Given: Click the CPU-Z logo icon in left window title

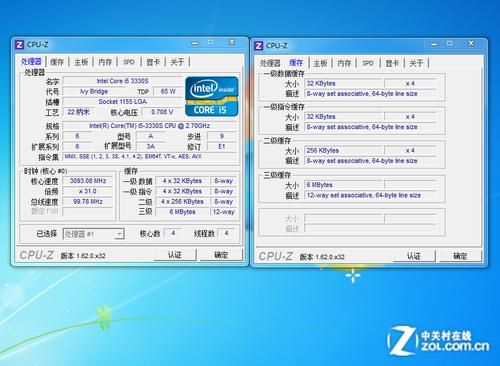Looking at the screenshot, I should tap(20, 45).
